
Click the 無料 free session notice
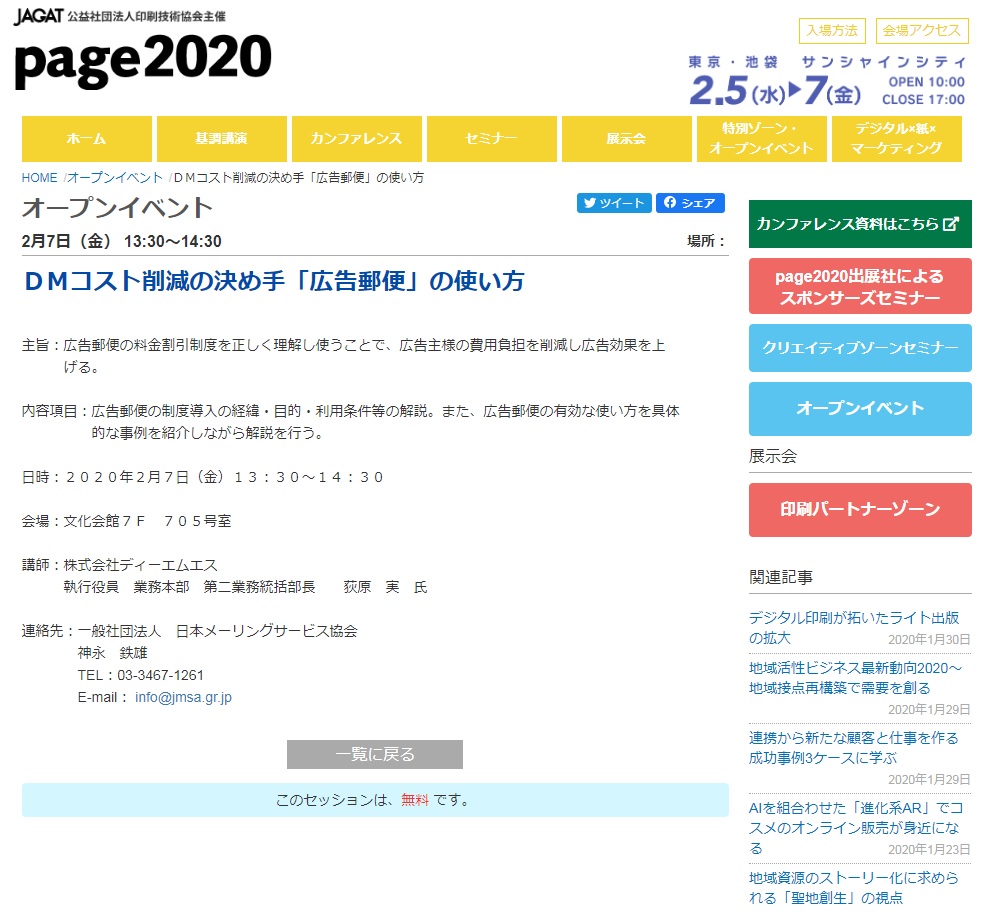coord(415,800)
